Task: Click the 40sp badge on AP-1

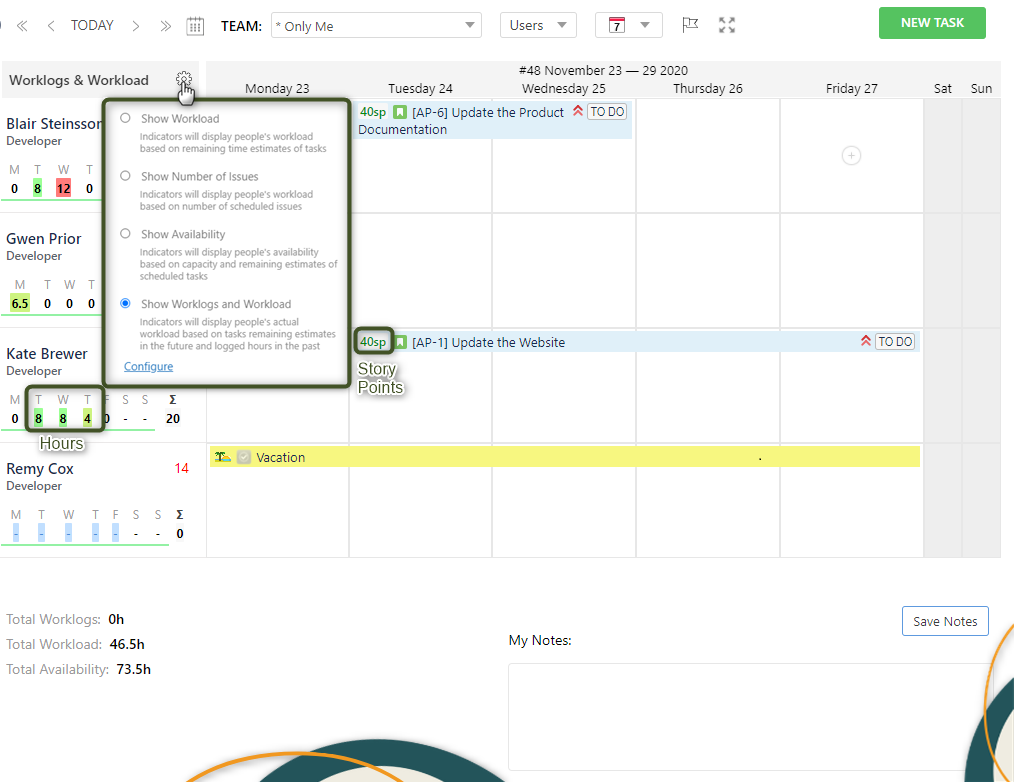Action: 373,342
